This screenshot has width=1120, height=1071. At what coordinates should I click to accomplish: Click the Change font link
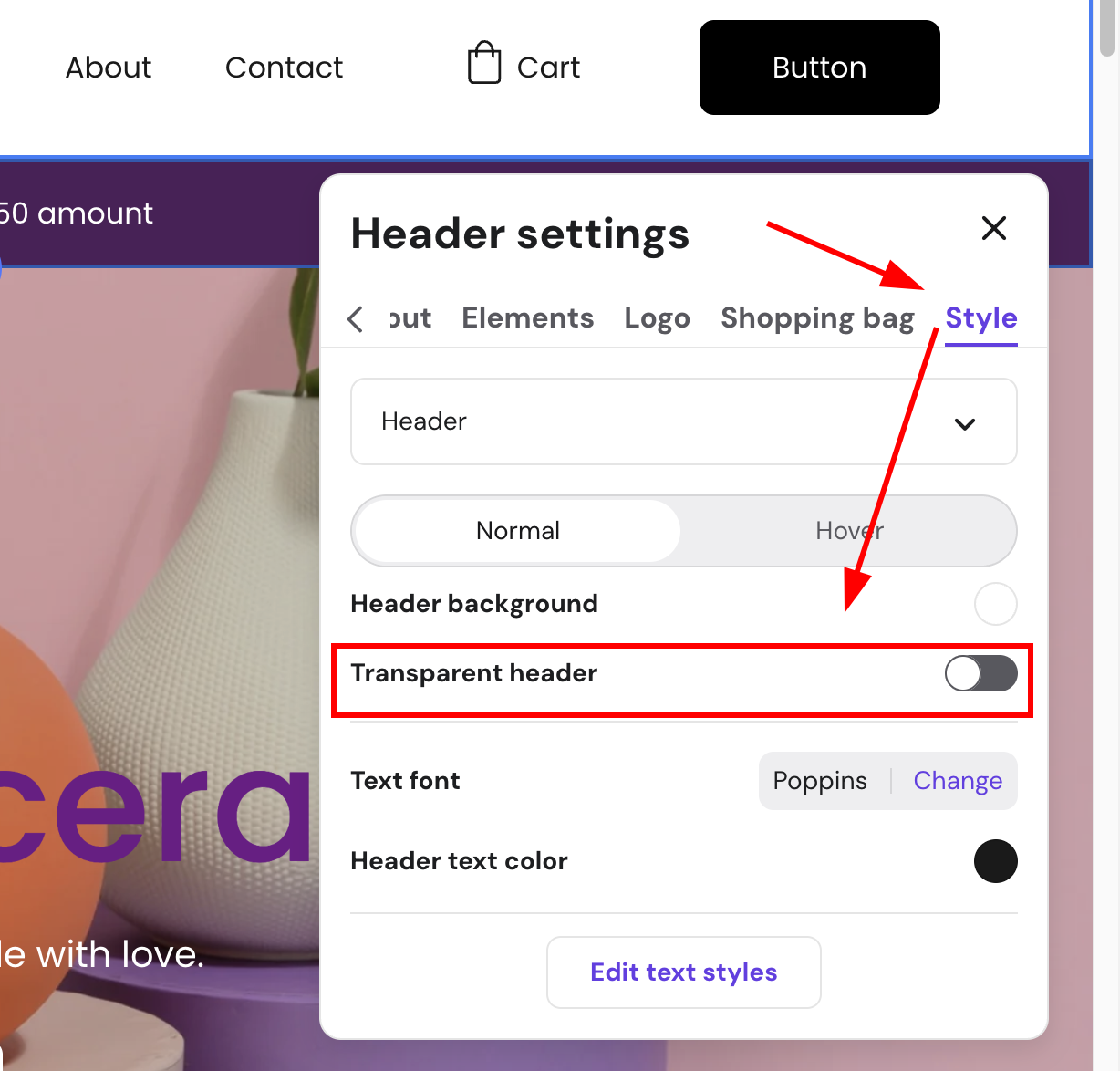coord(957,781)
